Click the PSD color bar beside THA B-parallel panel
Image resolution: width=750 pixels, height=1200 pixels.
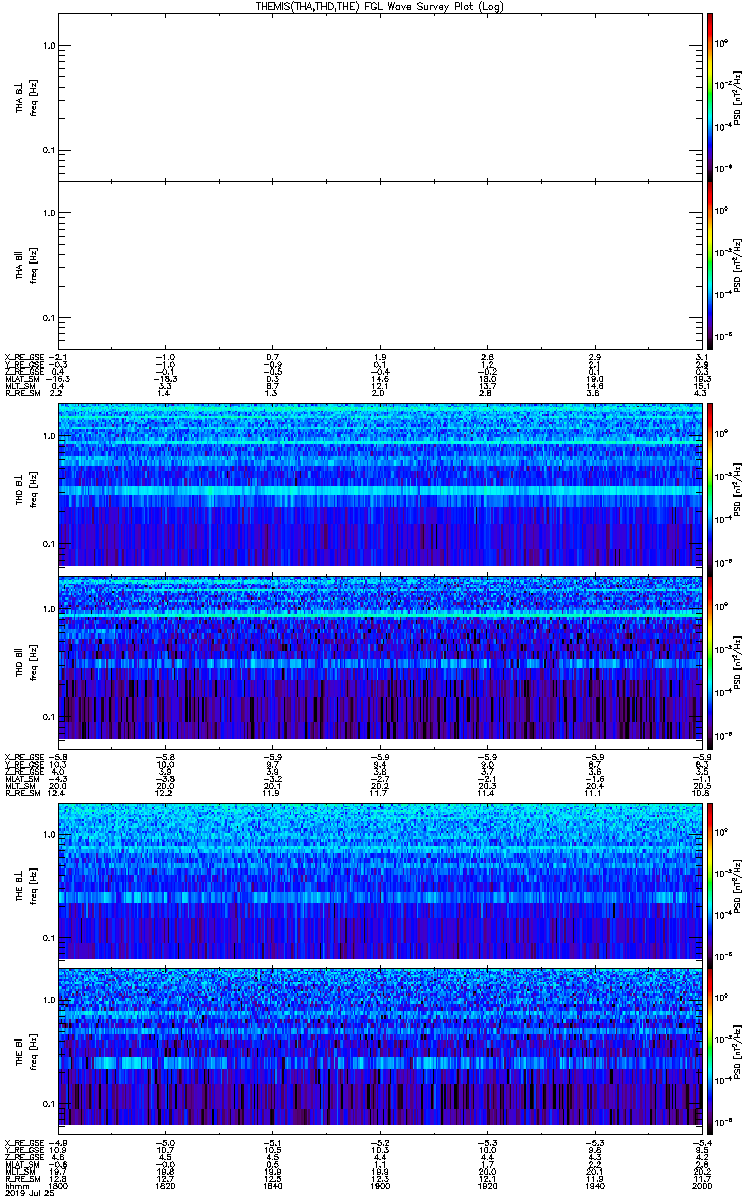709,264
